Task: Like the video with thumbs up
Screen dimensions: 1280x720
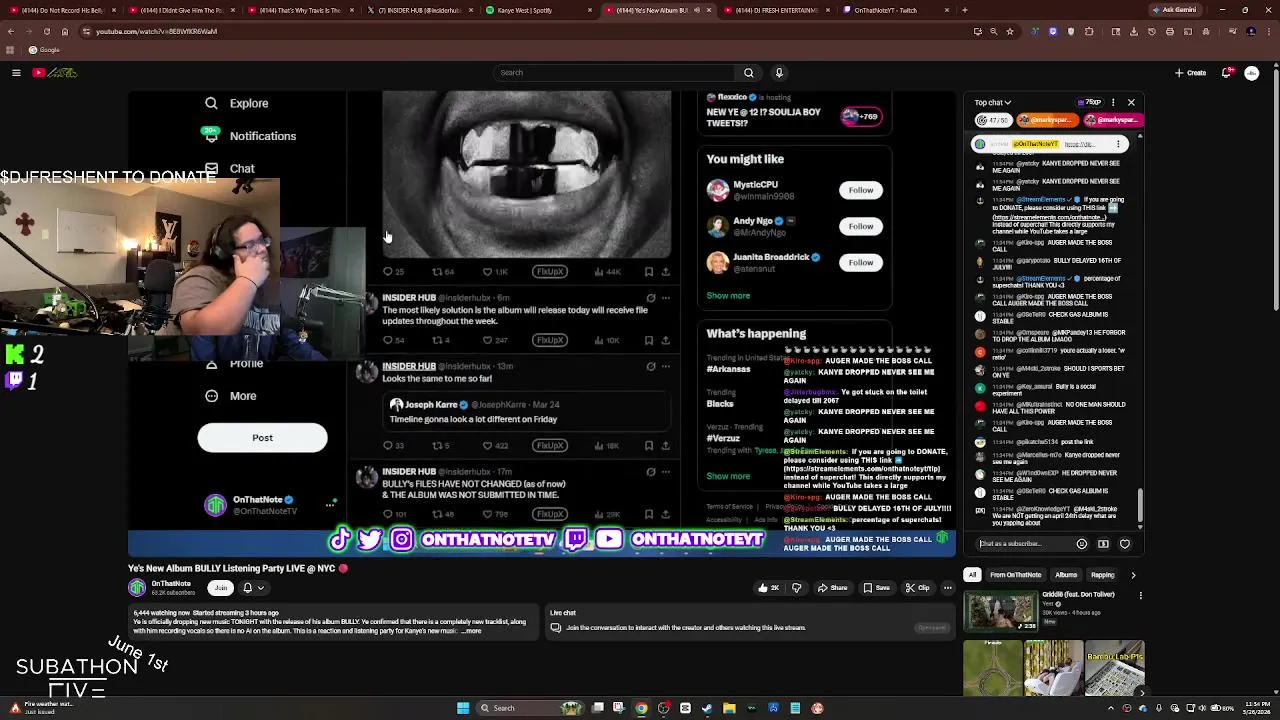Action: pyautogui.click(x=768, y=588)
